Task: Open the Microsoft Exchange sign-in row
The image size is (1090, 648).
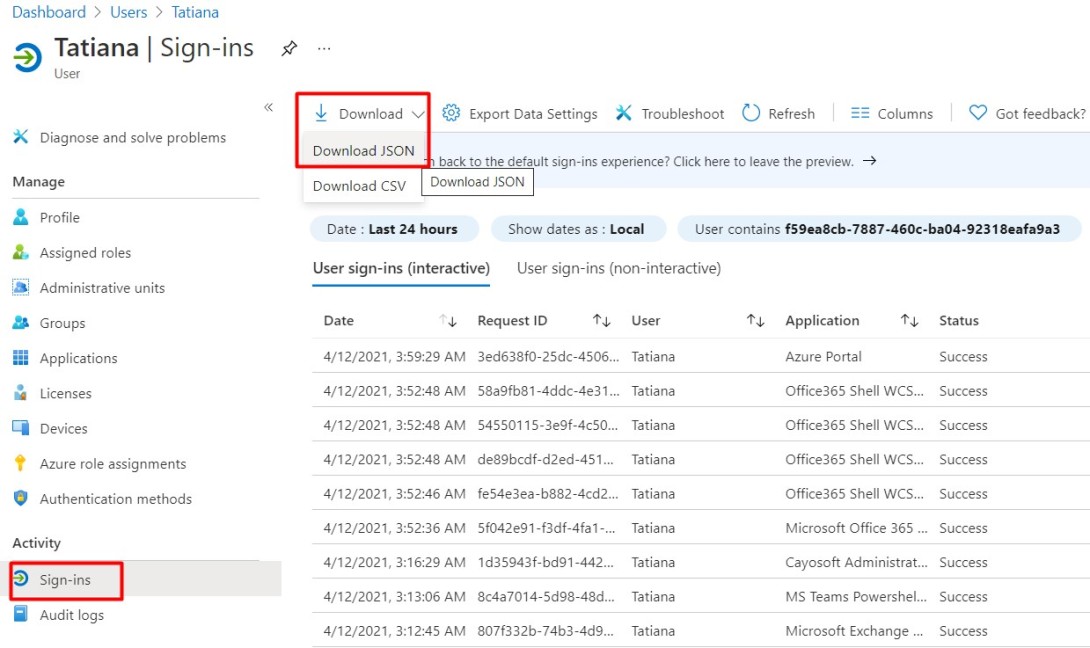Action: pyautogui.click(x=701, y=631)
